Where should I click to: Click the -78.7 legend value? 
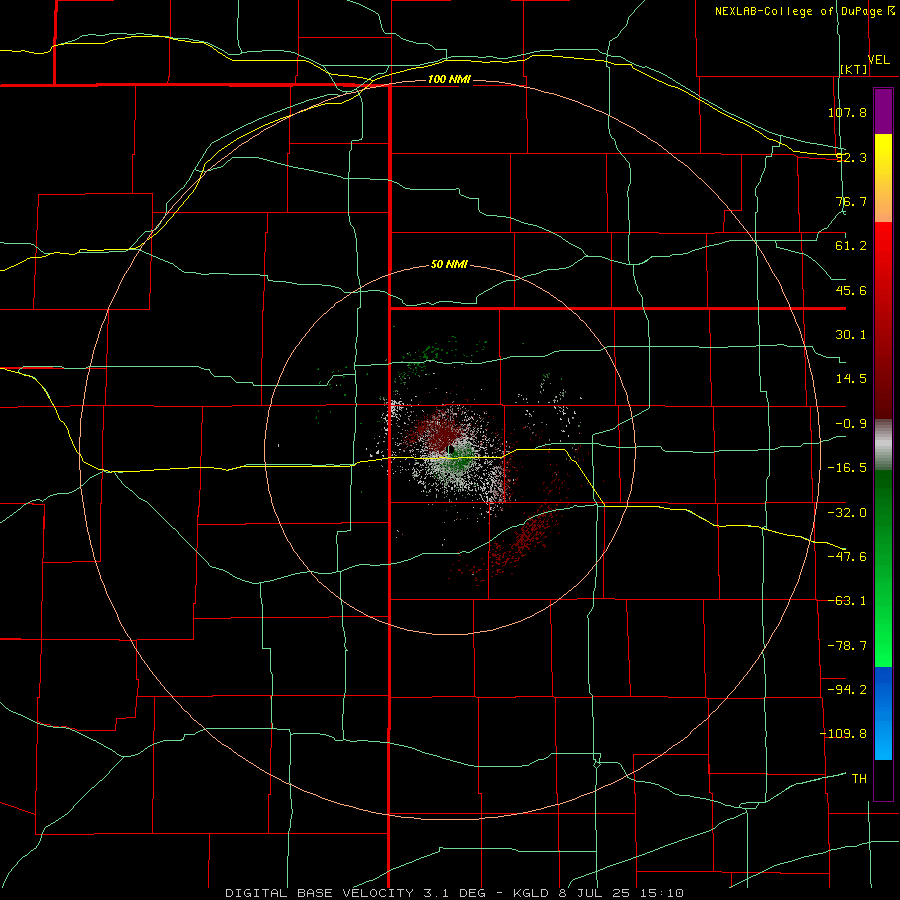(847, 646)
